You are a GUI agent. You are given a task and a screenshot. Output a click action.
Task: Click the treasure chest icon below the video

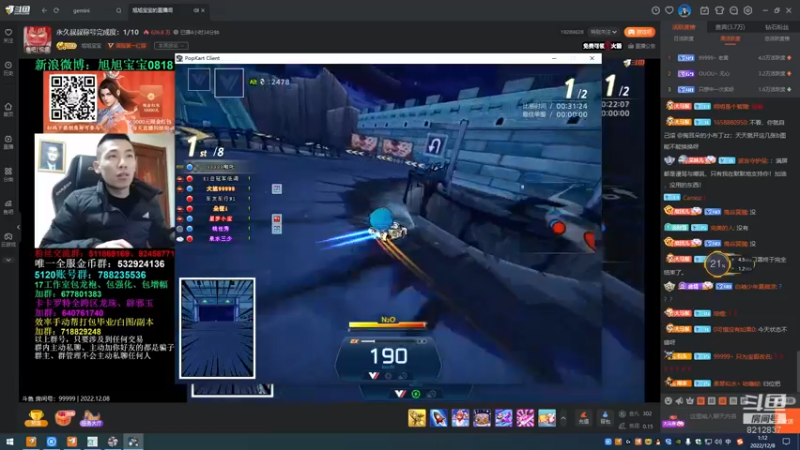64,418
